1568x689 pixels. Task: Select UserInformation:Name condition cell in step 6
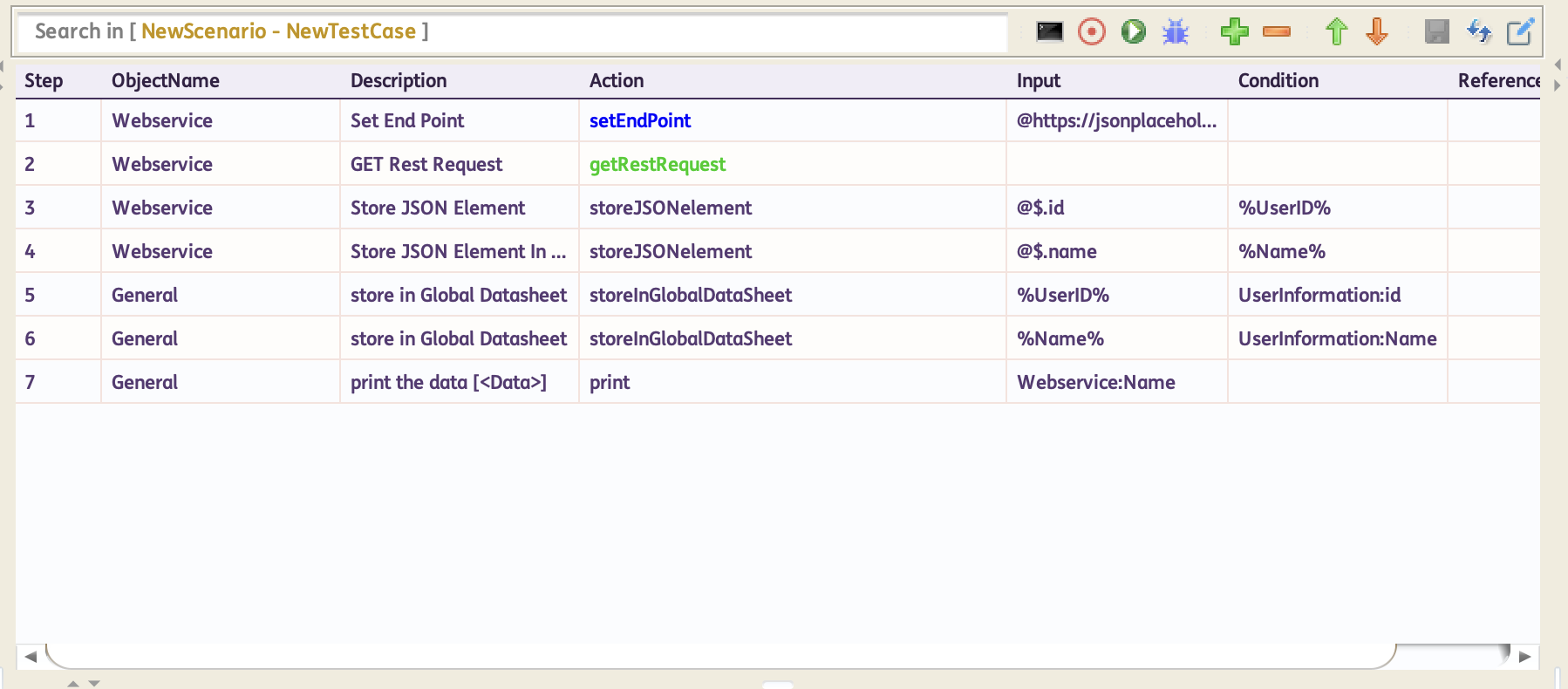[x=1337, y=339]
